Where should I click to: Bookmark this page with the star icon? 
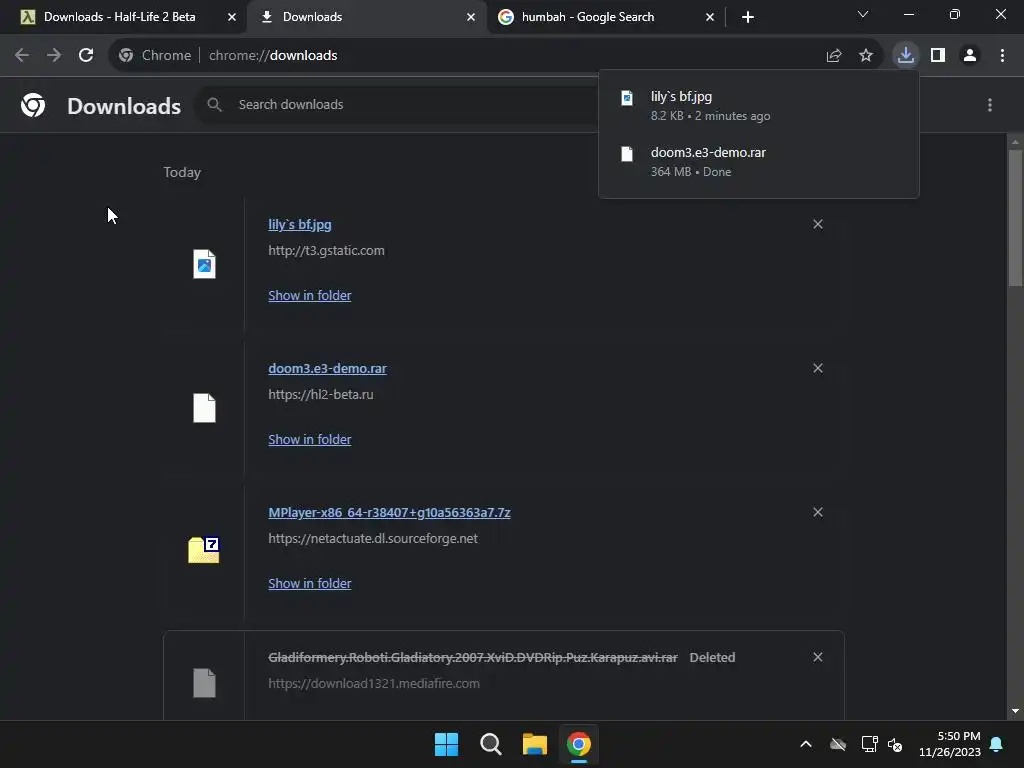coord(866,56)
